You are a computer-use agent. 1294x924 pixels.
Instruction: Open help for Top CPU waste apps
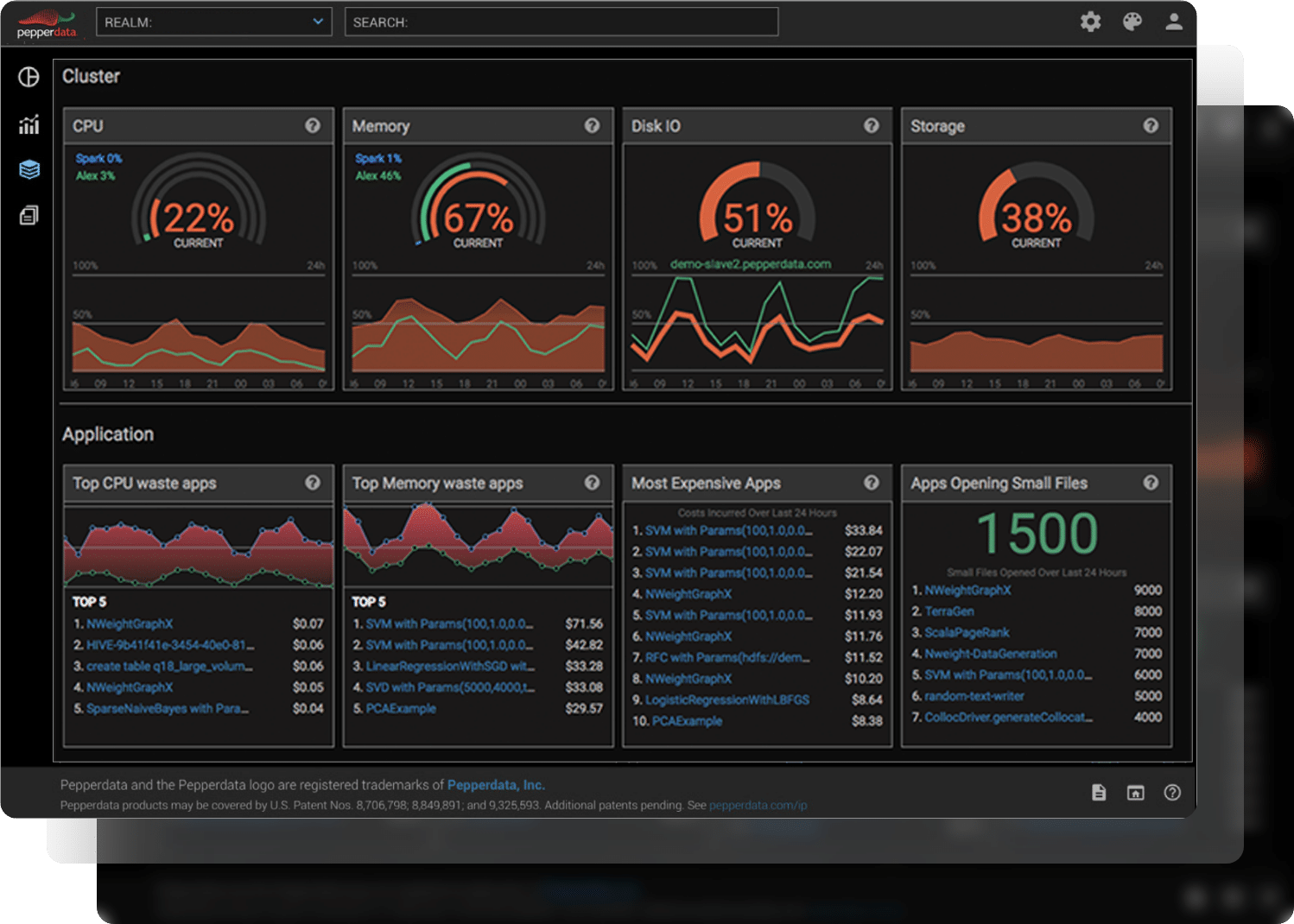pyautogui.click(x=313, y=483)
